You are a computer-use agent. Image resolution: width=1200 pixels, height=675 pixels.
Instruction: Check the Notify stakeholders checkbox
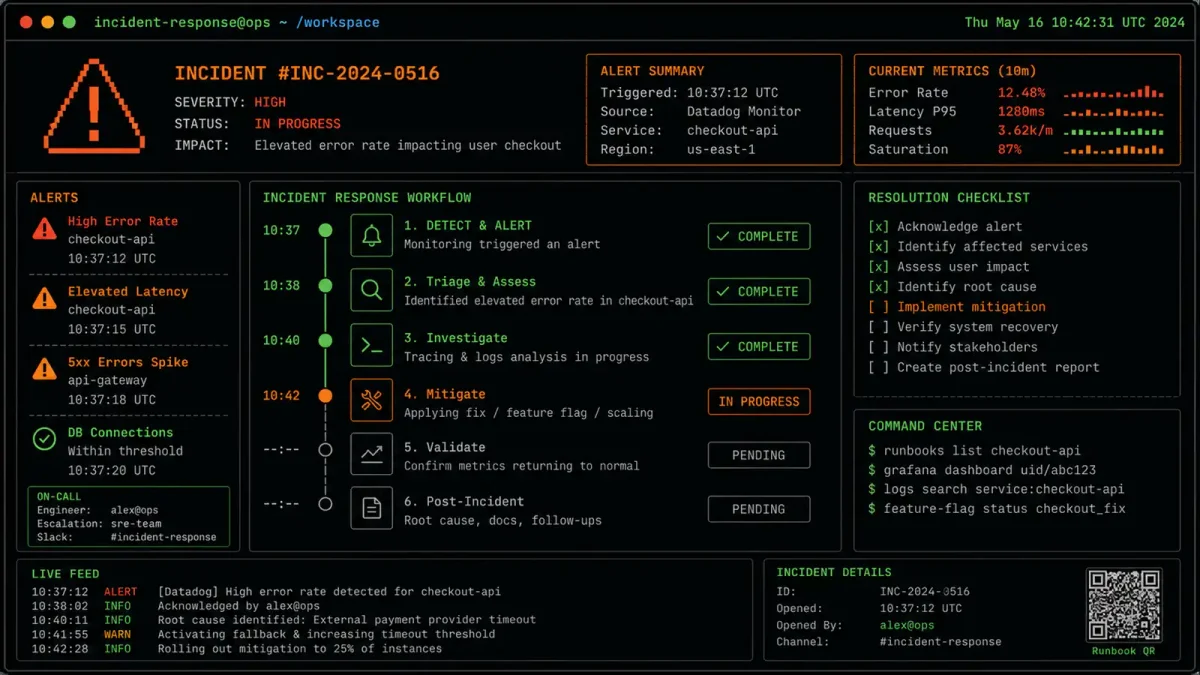878,347
